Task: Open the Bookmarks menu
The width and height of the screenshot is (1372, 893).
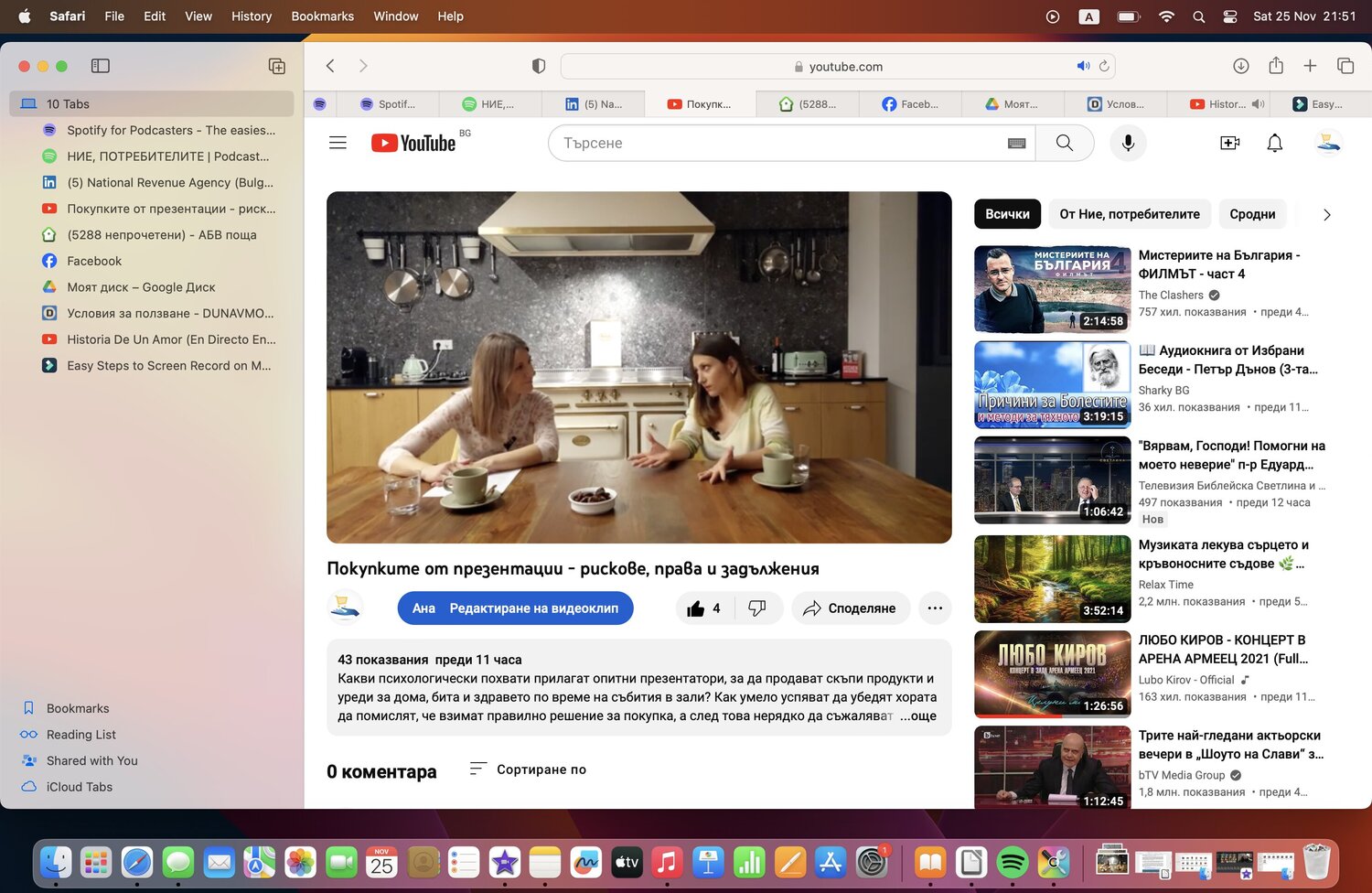Action: (322, 16)
